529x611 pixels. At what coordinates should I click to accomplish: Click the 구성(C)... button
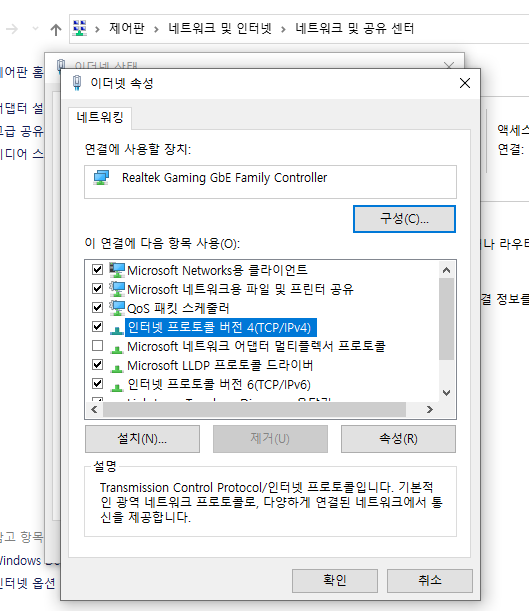404,219
